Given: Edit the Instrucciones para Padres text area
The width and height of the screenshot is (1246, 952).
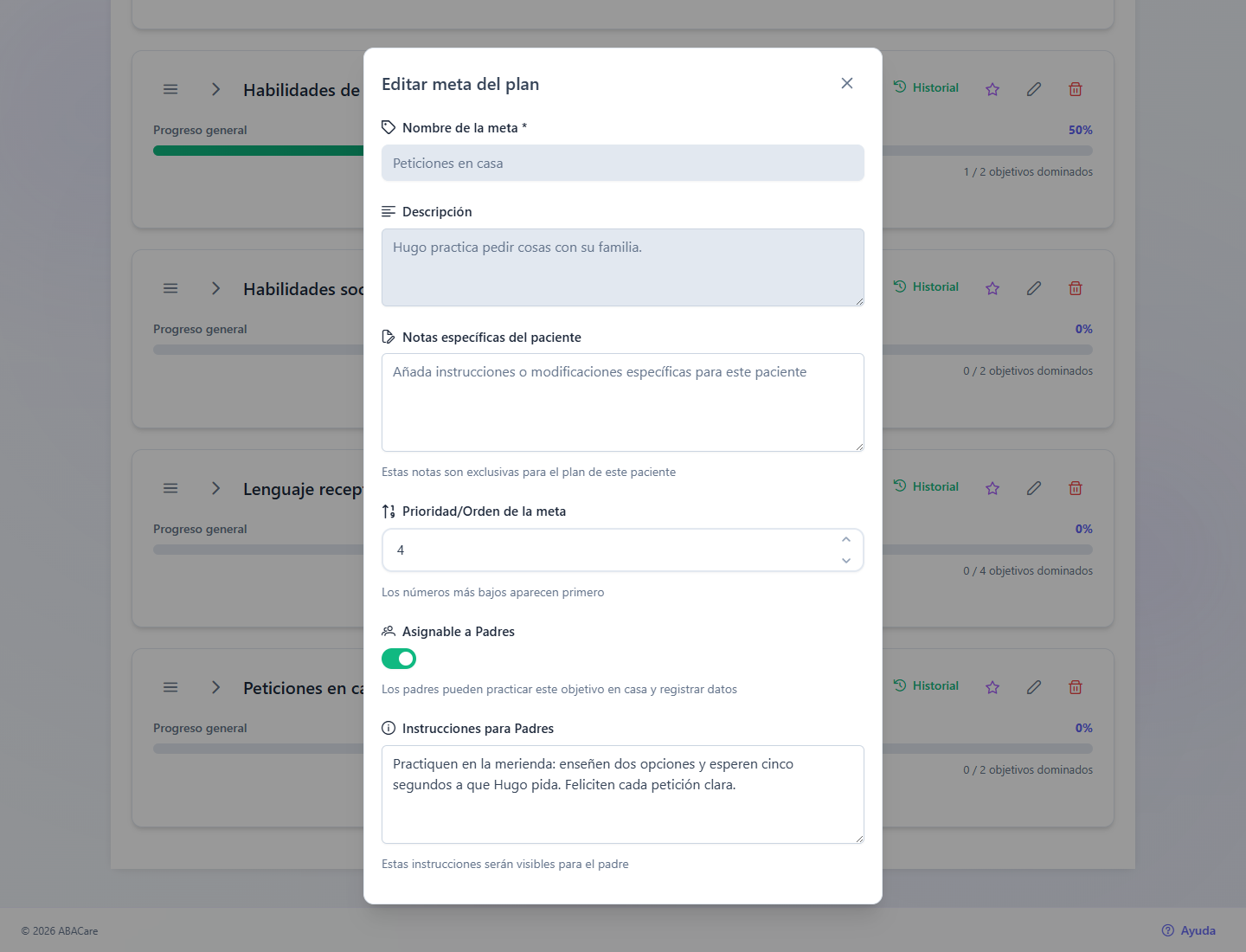Looking at the screenshot, I should pos(623,794).
